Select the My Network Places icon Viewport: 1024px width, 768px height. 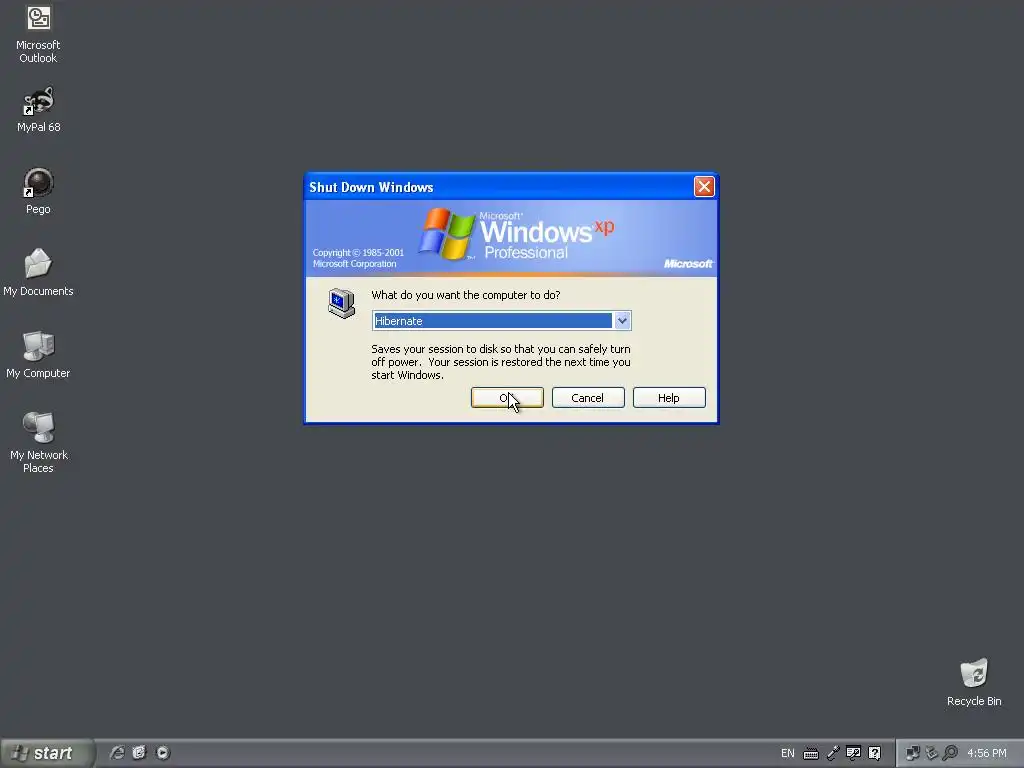pyautogui.click(x=38, y=442)
